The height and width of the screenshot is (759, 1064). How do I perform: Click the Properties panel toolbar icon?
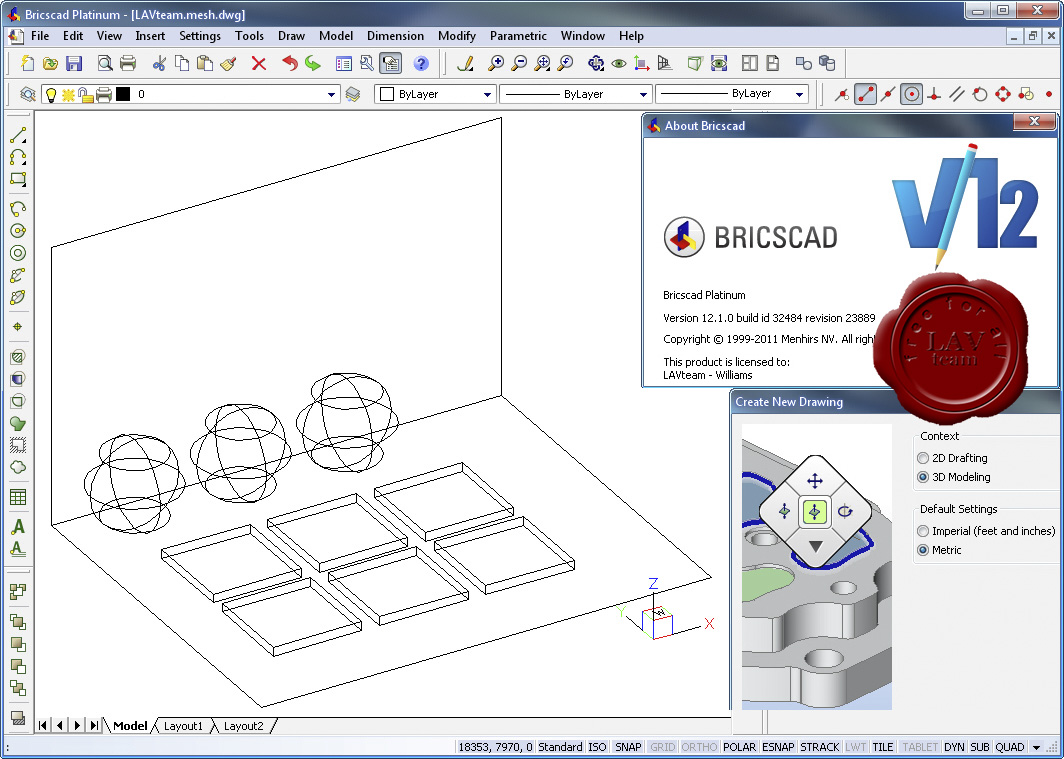point(390,63)
